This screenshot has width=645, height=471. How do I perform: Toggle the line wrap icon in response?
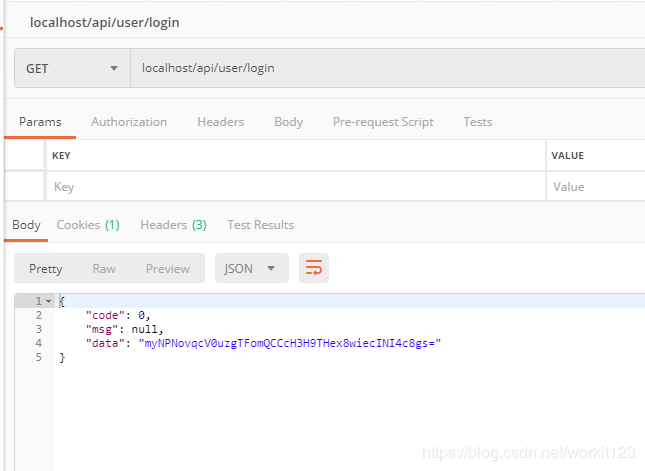pos(314,268)
